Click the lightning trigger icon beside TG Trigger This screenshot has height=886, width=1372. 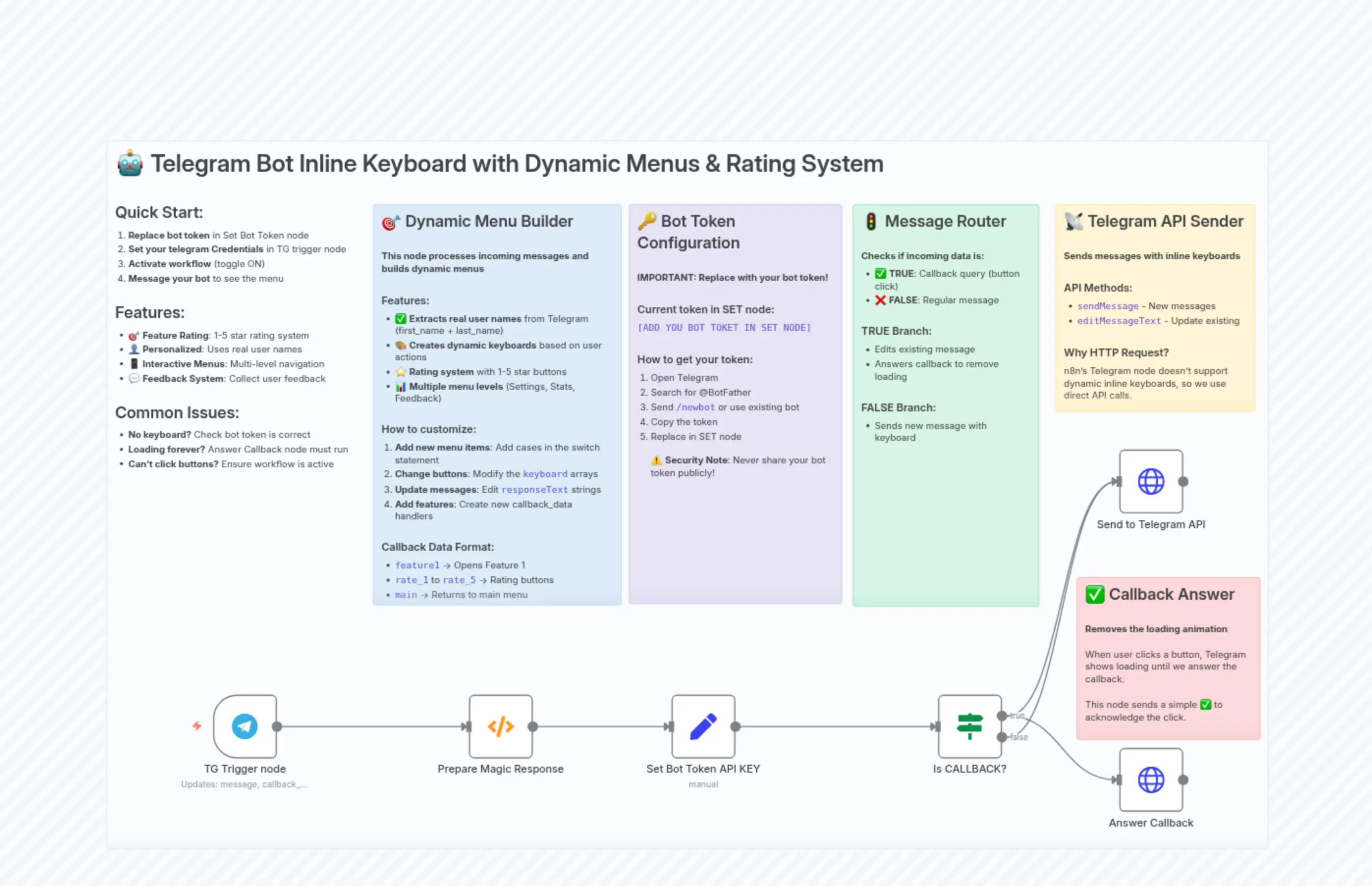pos(197,726)
